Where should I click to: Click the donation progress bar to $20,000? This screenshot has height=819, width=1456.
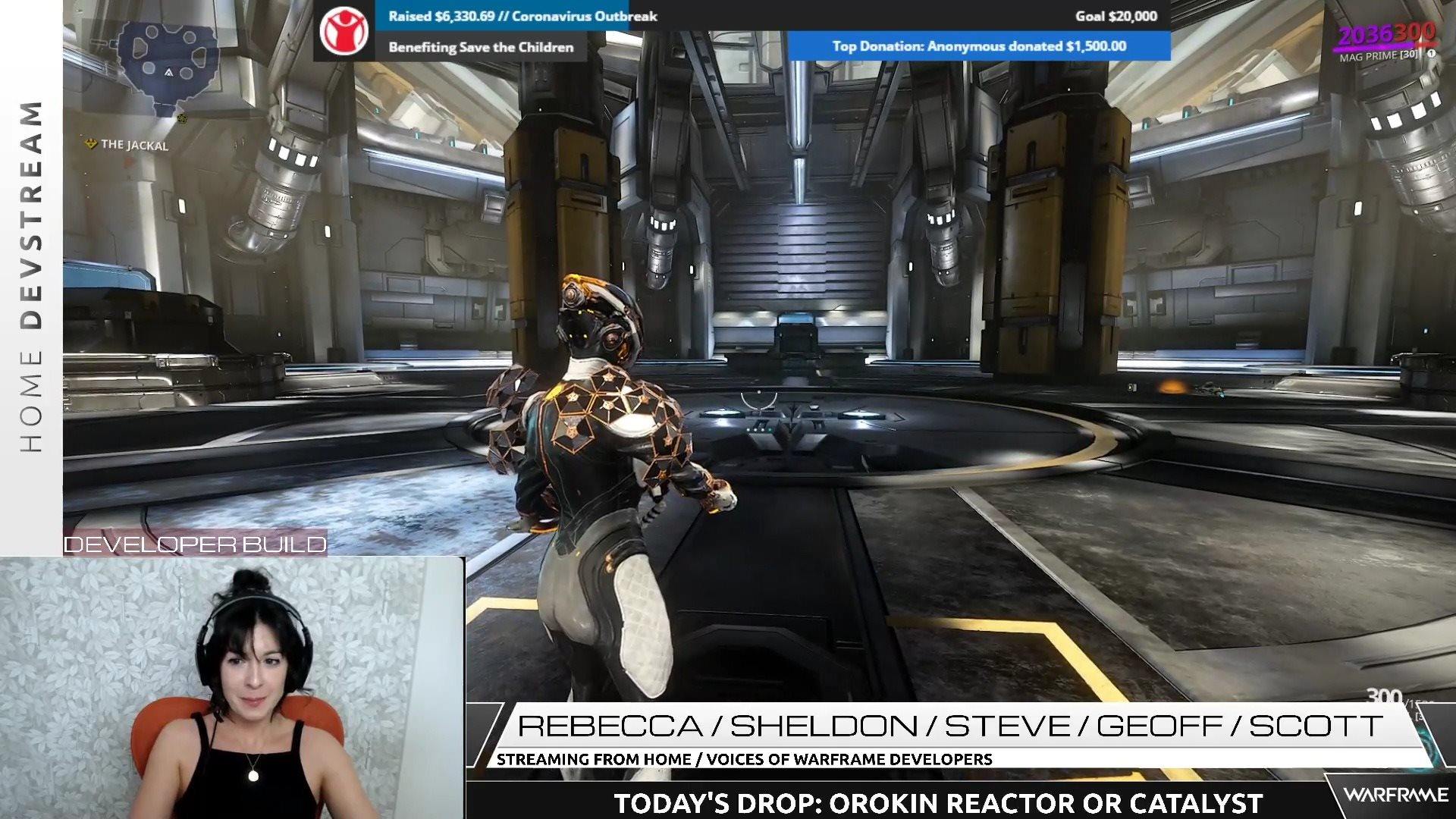(773, 16)
